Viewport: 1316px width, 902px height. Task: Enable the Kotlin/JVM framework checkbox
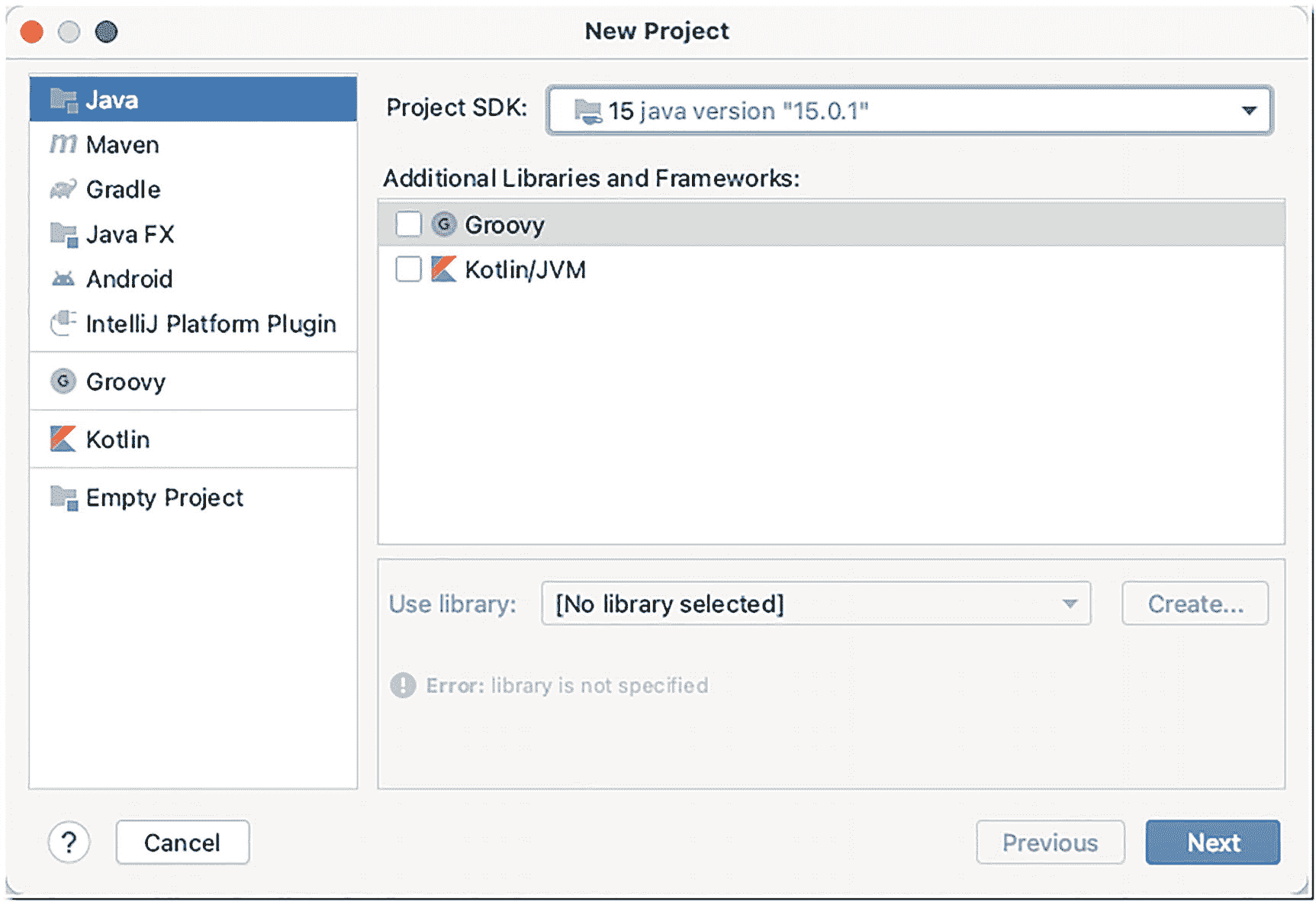tap(409, 269)
